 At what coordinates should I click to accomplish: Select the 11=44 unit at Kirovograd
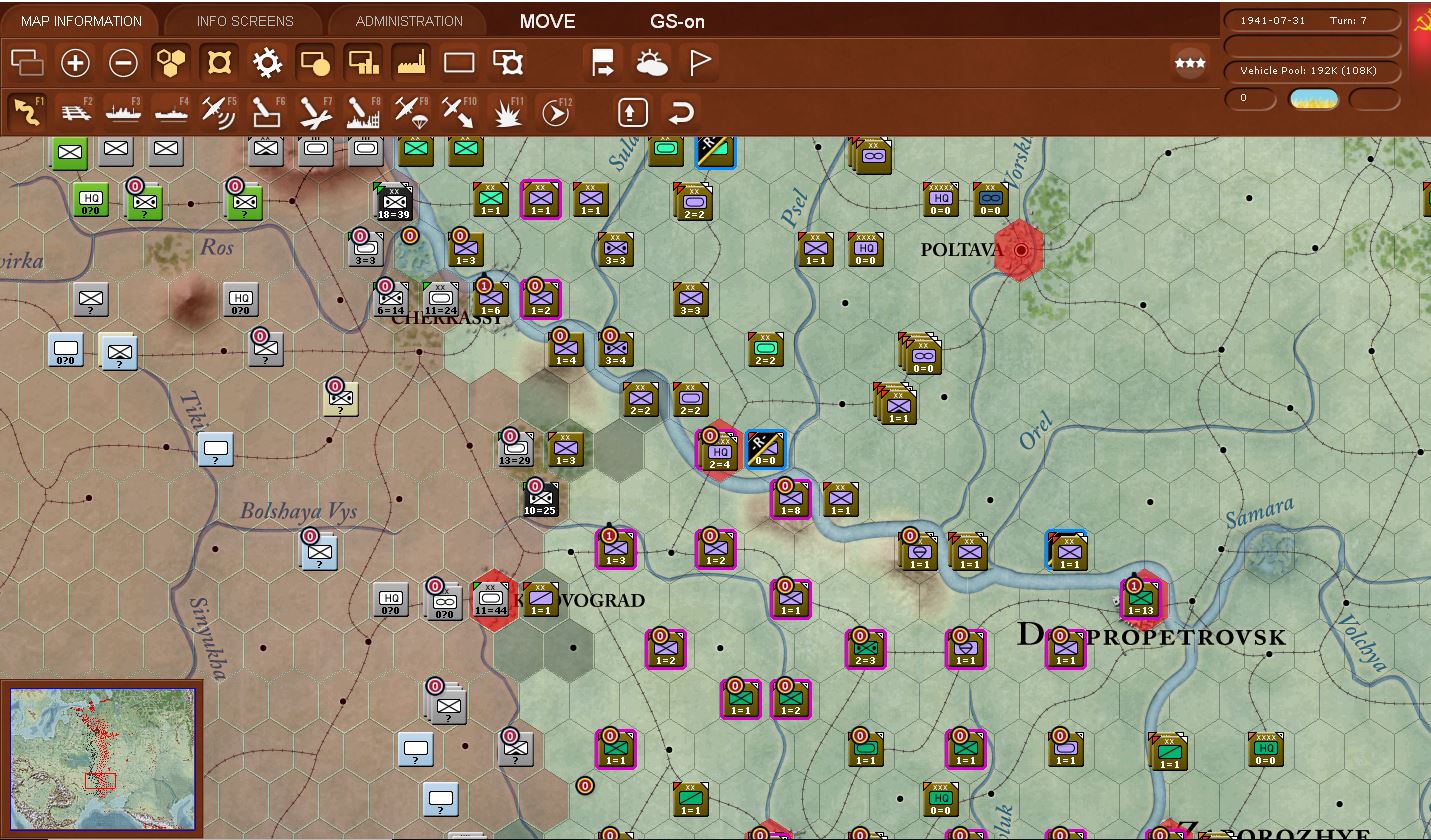[x=491, y=601]
